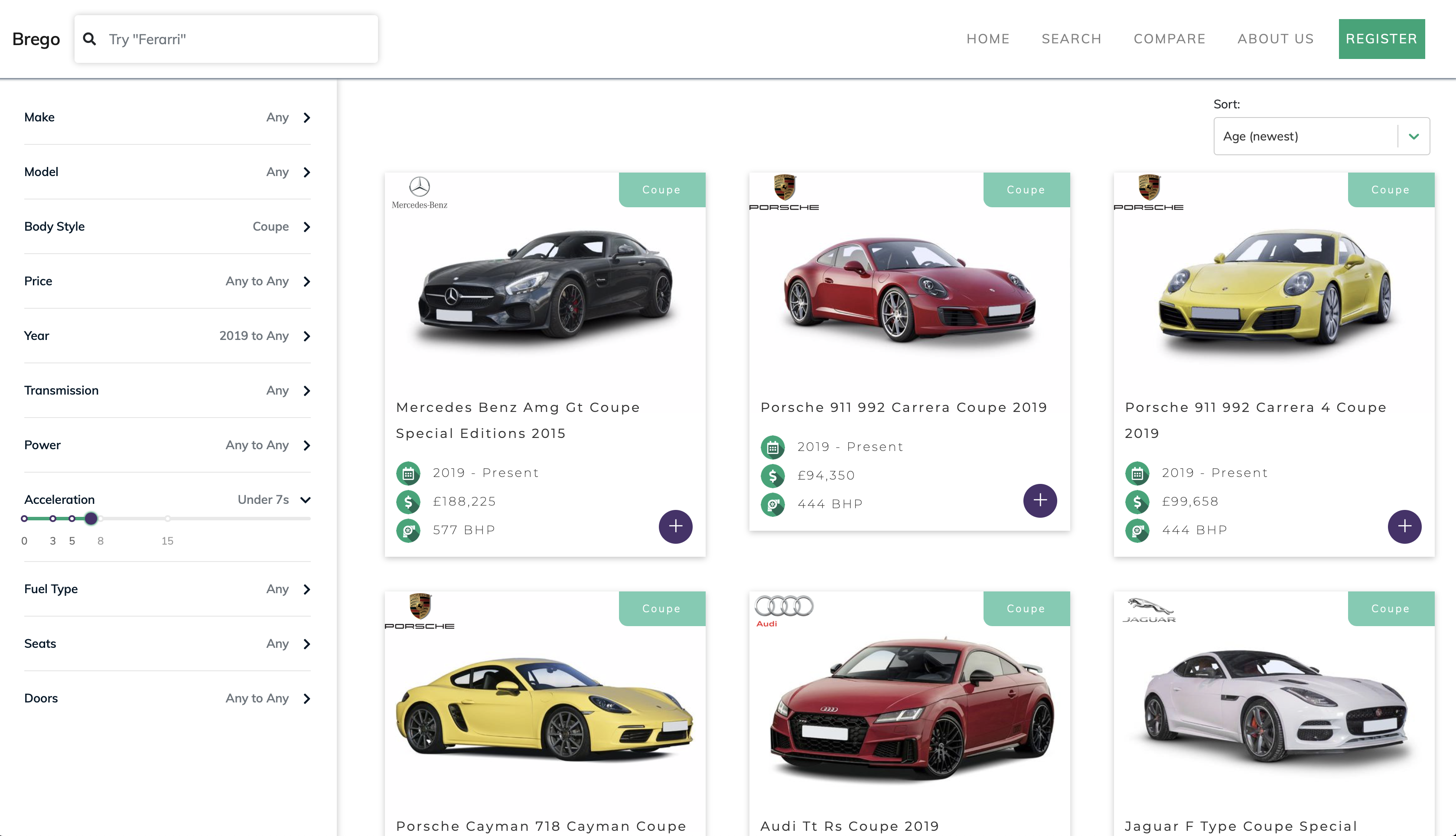Viewport: 1456px width, 836px height.
Task: Open Mercedes Benz Amg Gt Coupe title
Action: pyautogui.click(x=518, y=420)
